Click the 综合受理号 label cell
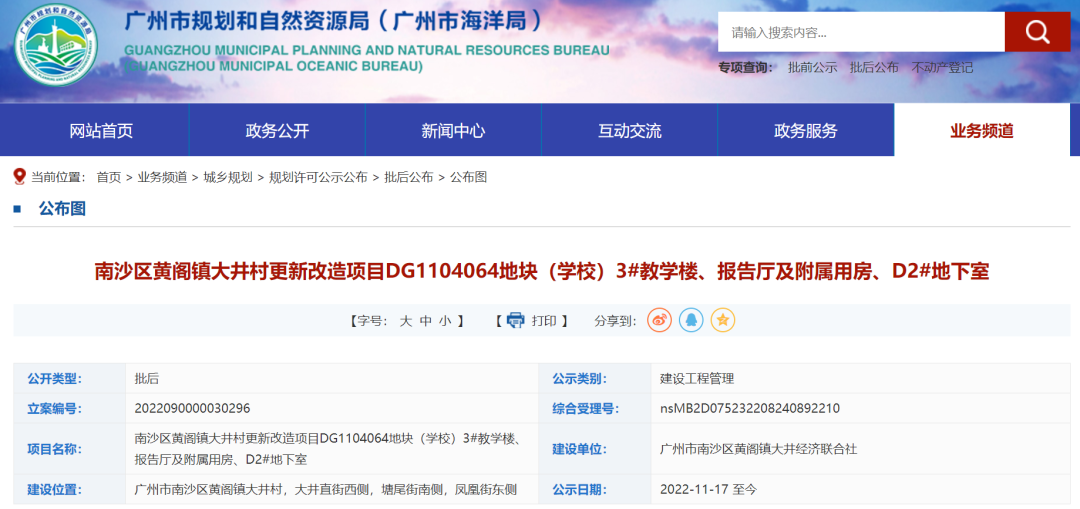Screen dimensions: 1080x509 coord(595,408)
